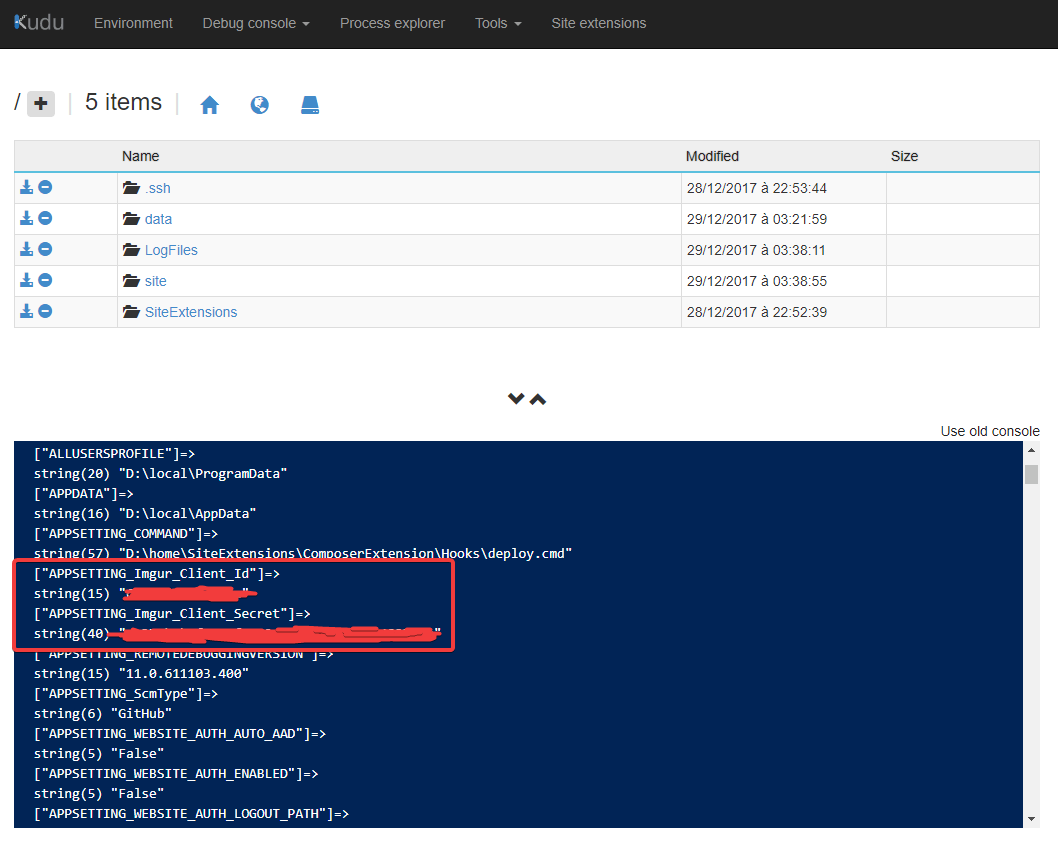This screenshot has height=846, width=1058.
Task: Open the Debug console dropdown
Action: pos(255,23)
